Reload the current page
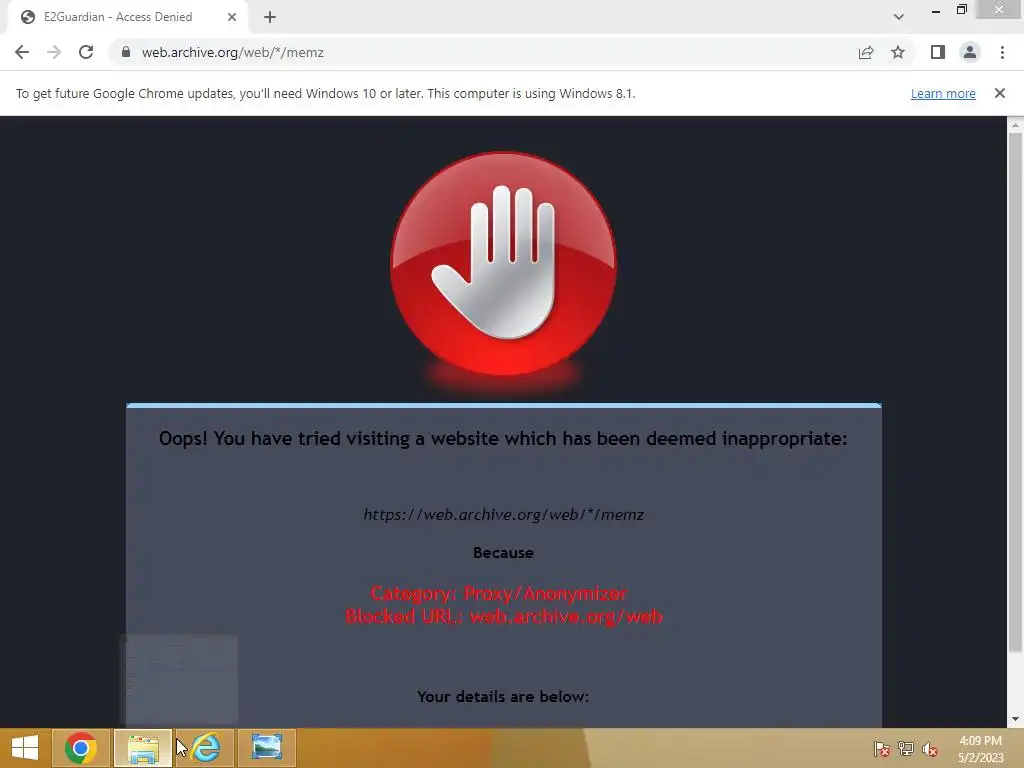 pos(86,52)
